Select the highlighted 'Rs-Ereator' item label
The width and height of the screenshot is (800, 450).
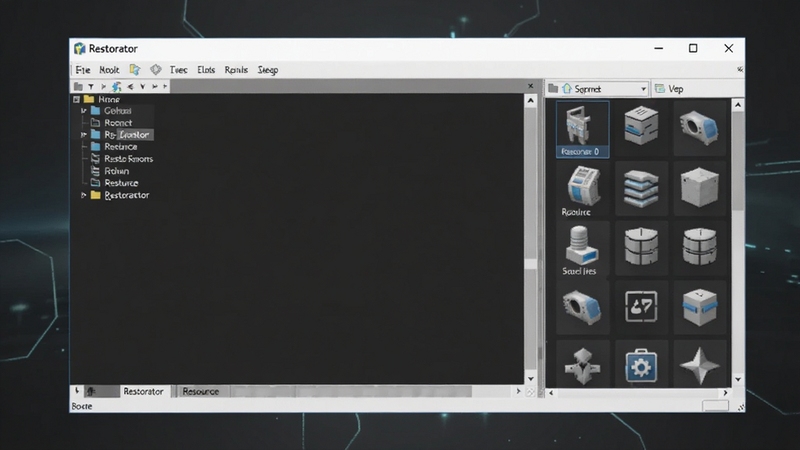click(x=127, y=135)
